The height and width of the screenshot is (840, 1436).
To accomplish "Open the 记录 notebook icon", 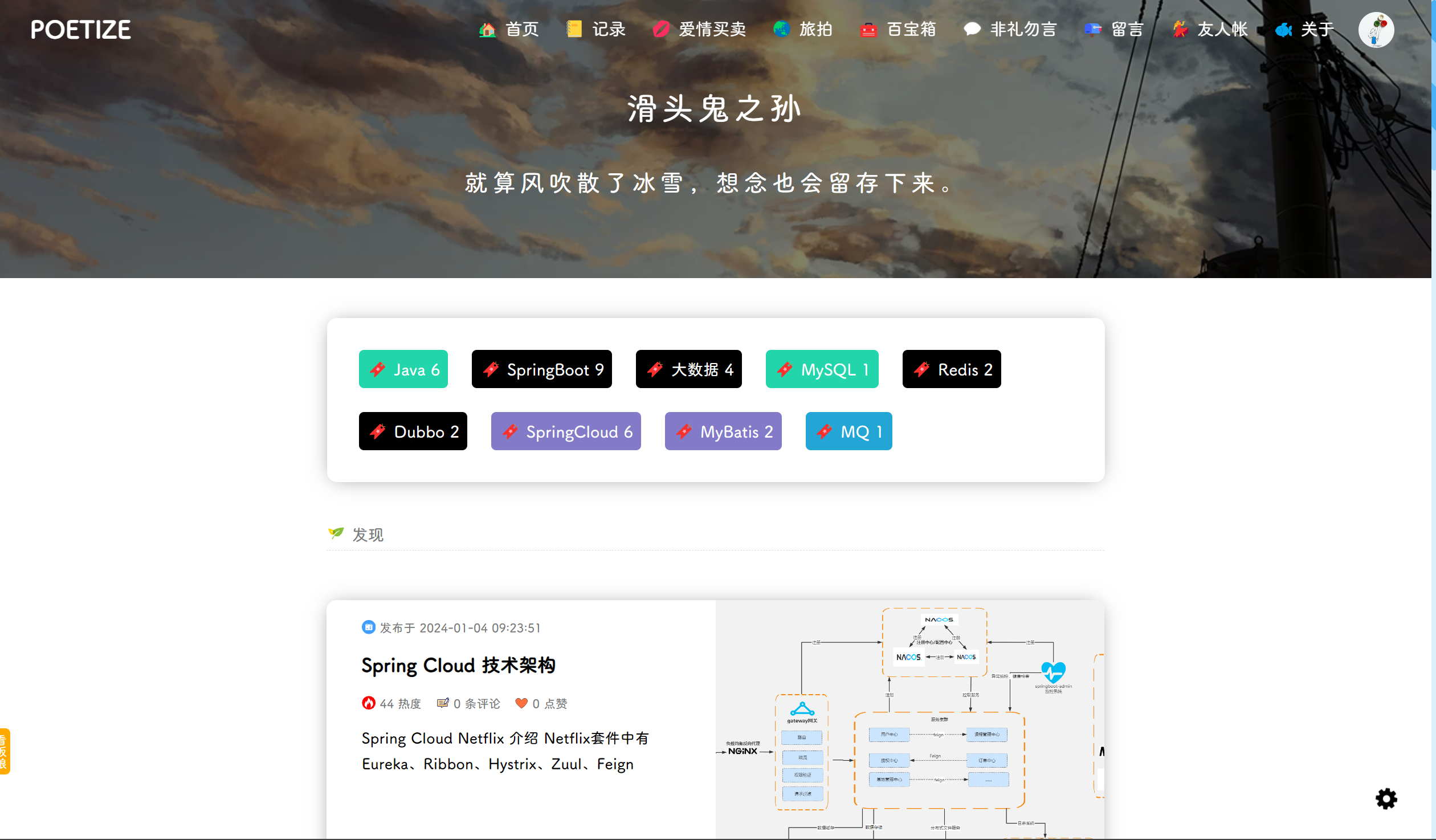I will click(574, 29).
